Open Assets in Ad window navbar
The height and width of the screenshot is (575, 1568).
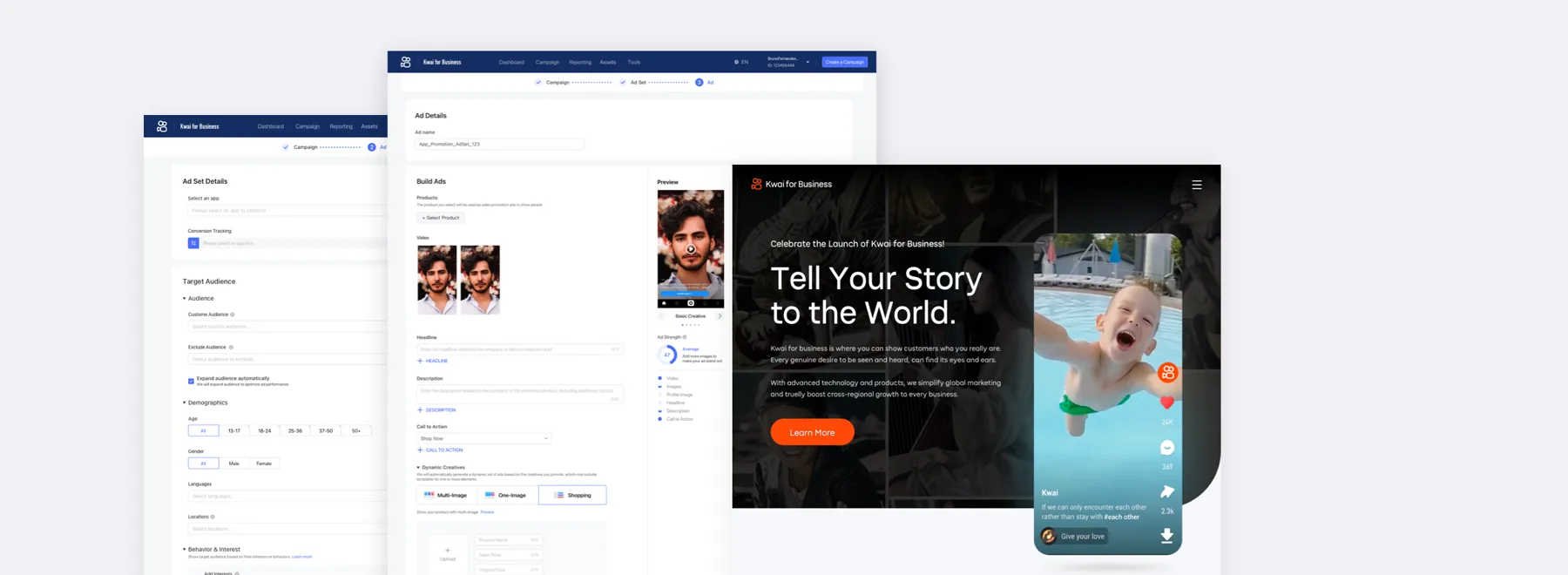point(608,62)
